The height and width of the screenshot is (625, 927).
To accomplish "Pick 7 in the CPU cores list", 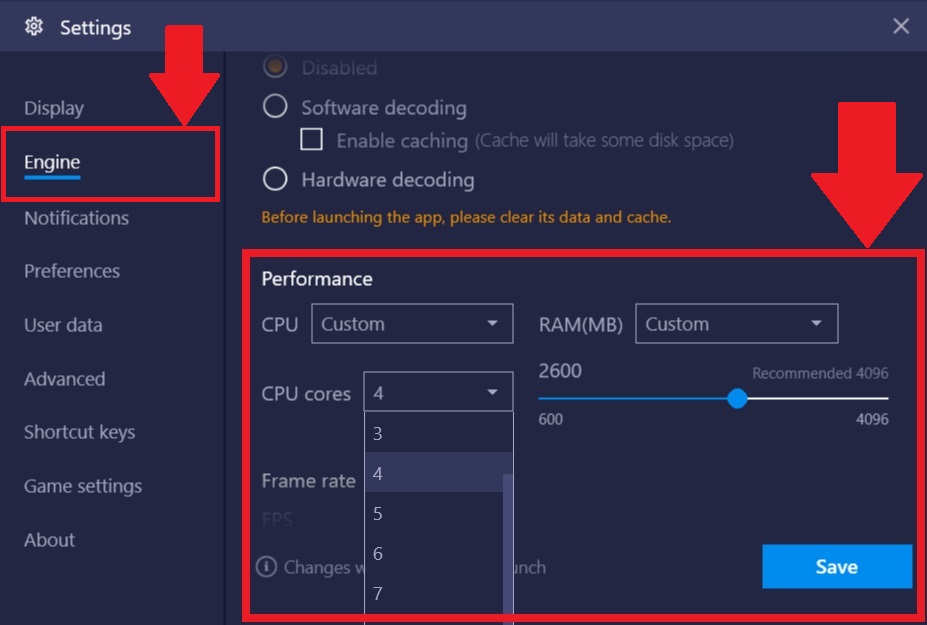I will point(434,594).
